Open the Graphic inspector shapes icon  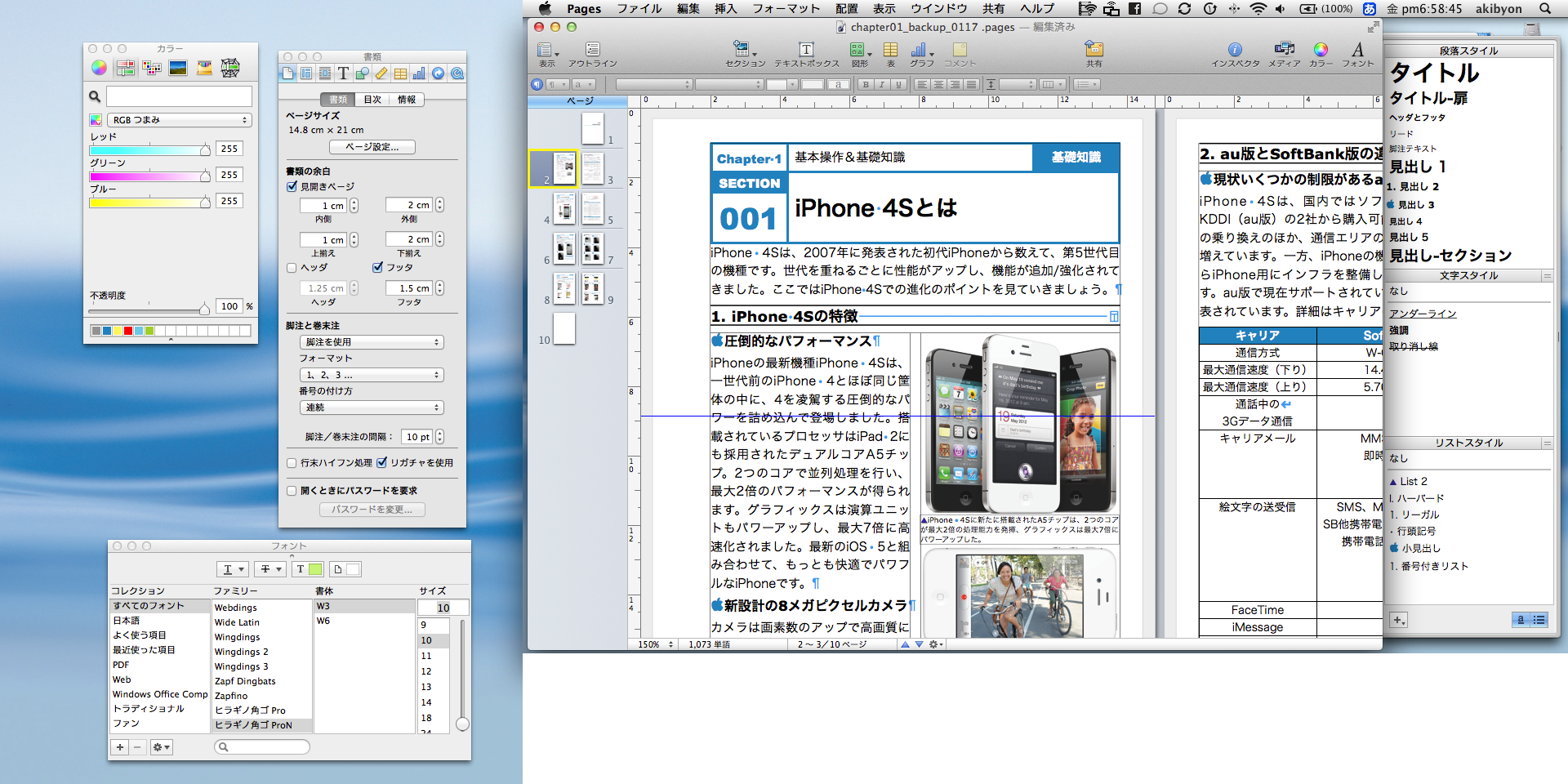tap(363, 73)
